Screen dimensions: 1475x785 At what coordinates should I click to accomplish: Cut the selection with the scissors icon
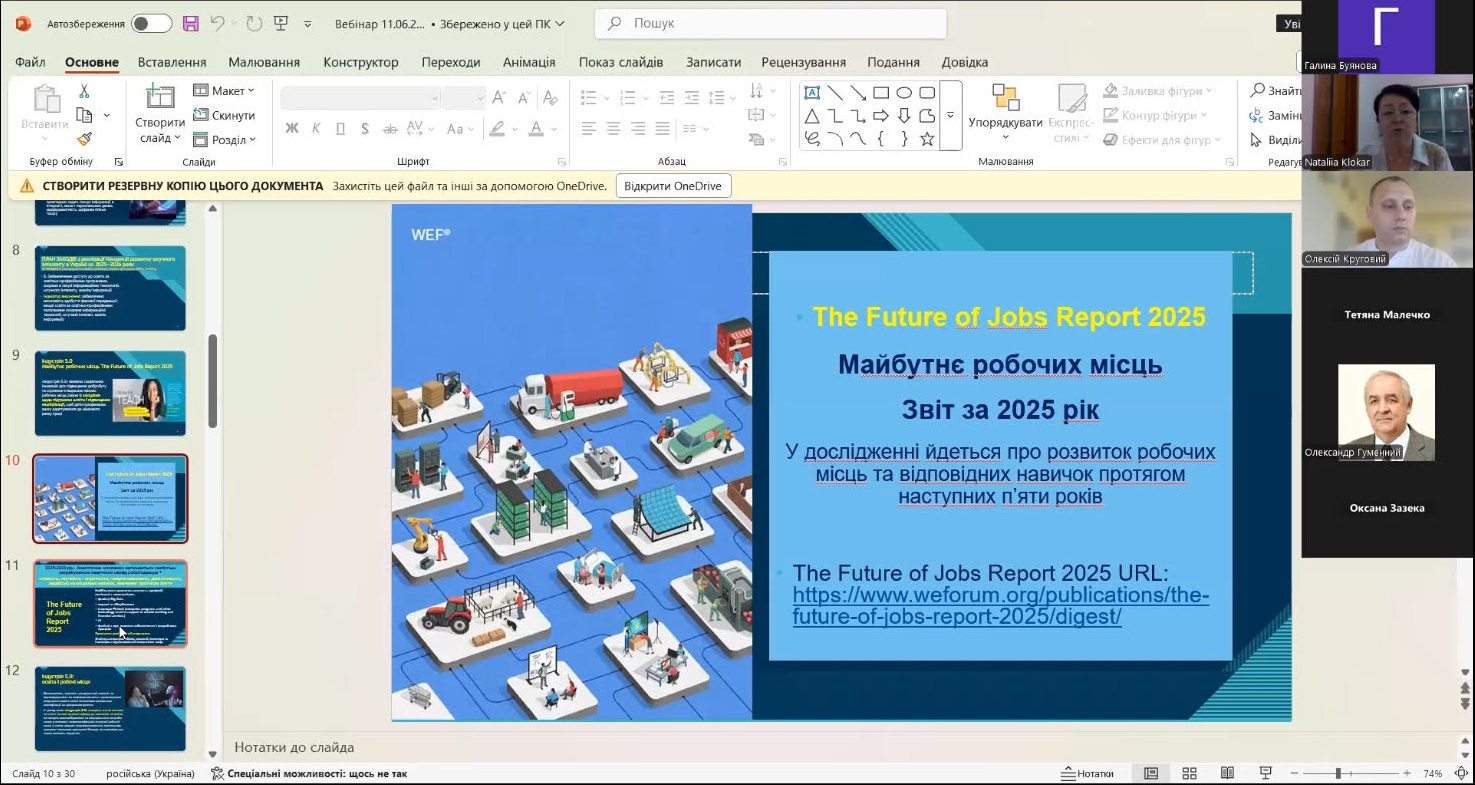84,91
